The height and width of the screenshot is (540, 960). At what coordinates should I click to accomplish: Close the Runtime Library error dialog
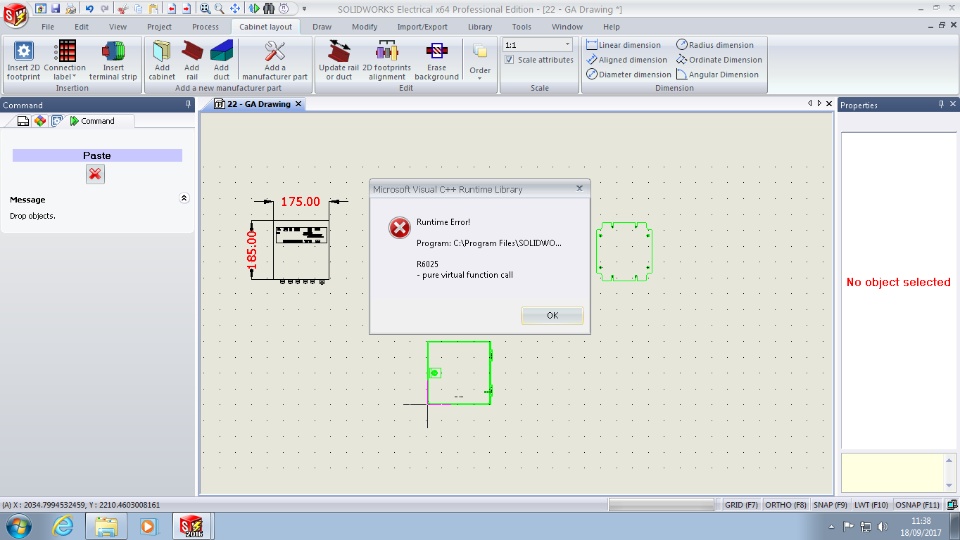click(x=579, y=189)
